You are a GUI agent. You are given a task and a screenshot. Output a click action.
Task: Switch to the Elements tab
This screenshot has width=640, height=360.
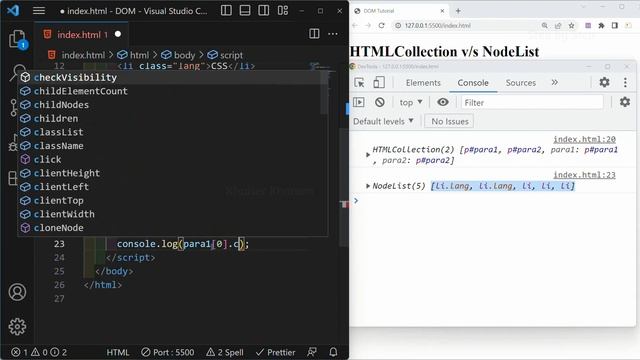point(423,82)
